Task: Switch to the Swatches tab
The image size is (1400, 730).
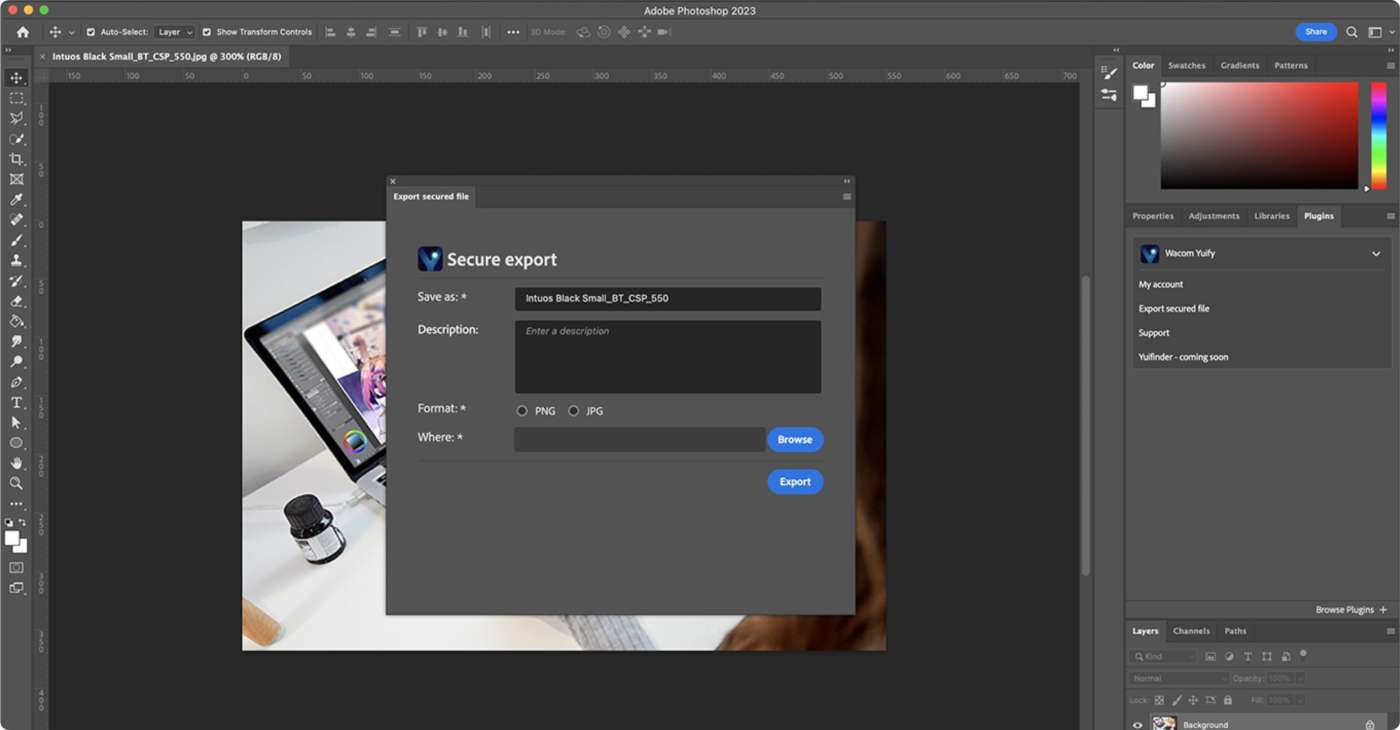Action: [1187, 65]
